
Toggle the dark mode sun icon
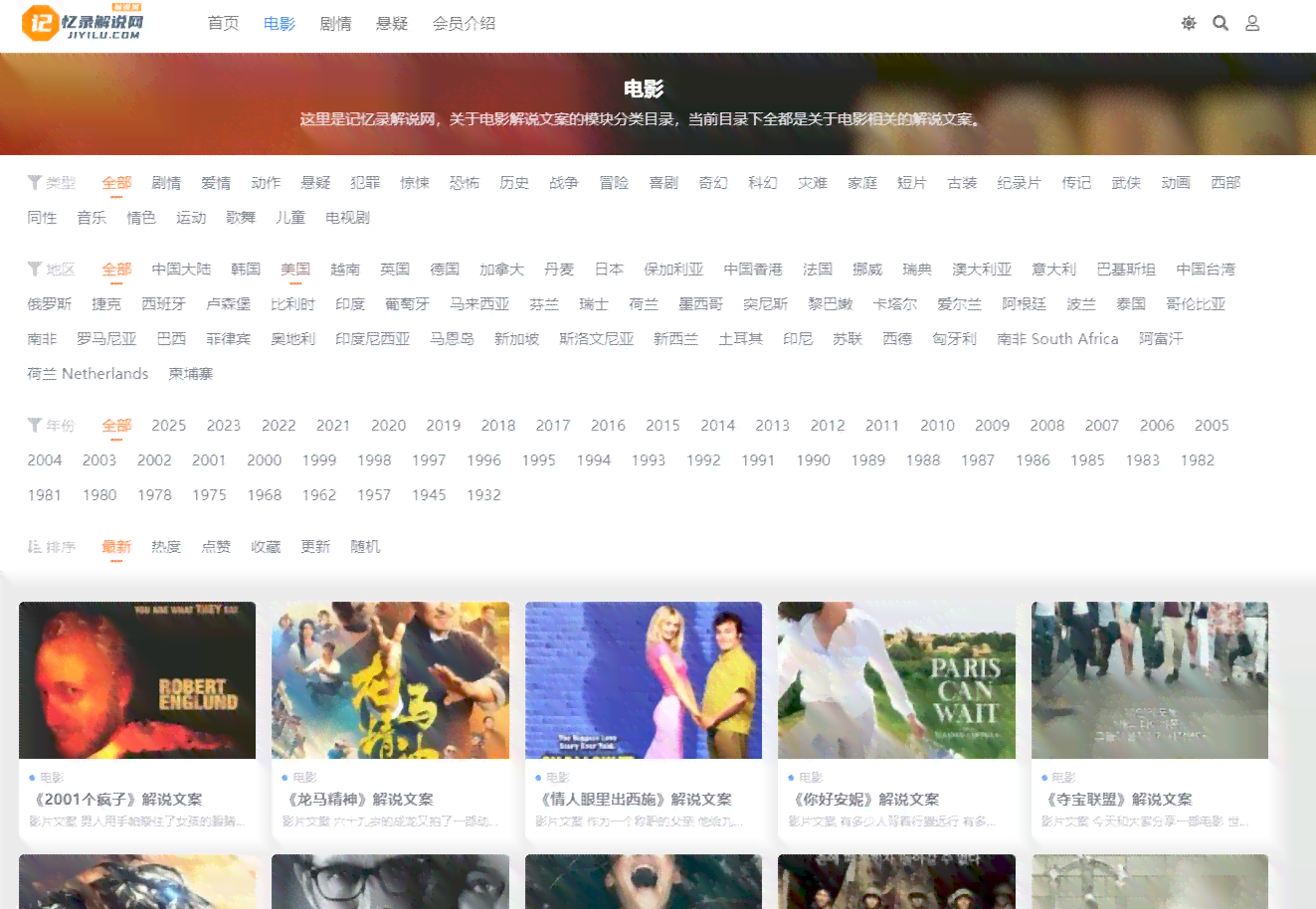click(x=1189, y=23)
